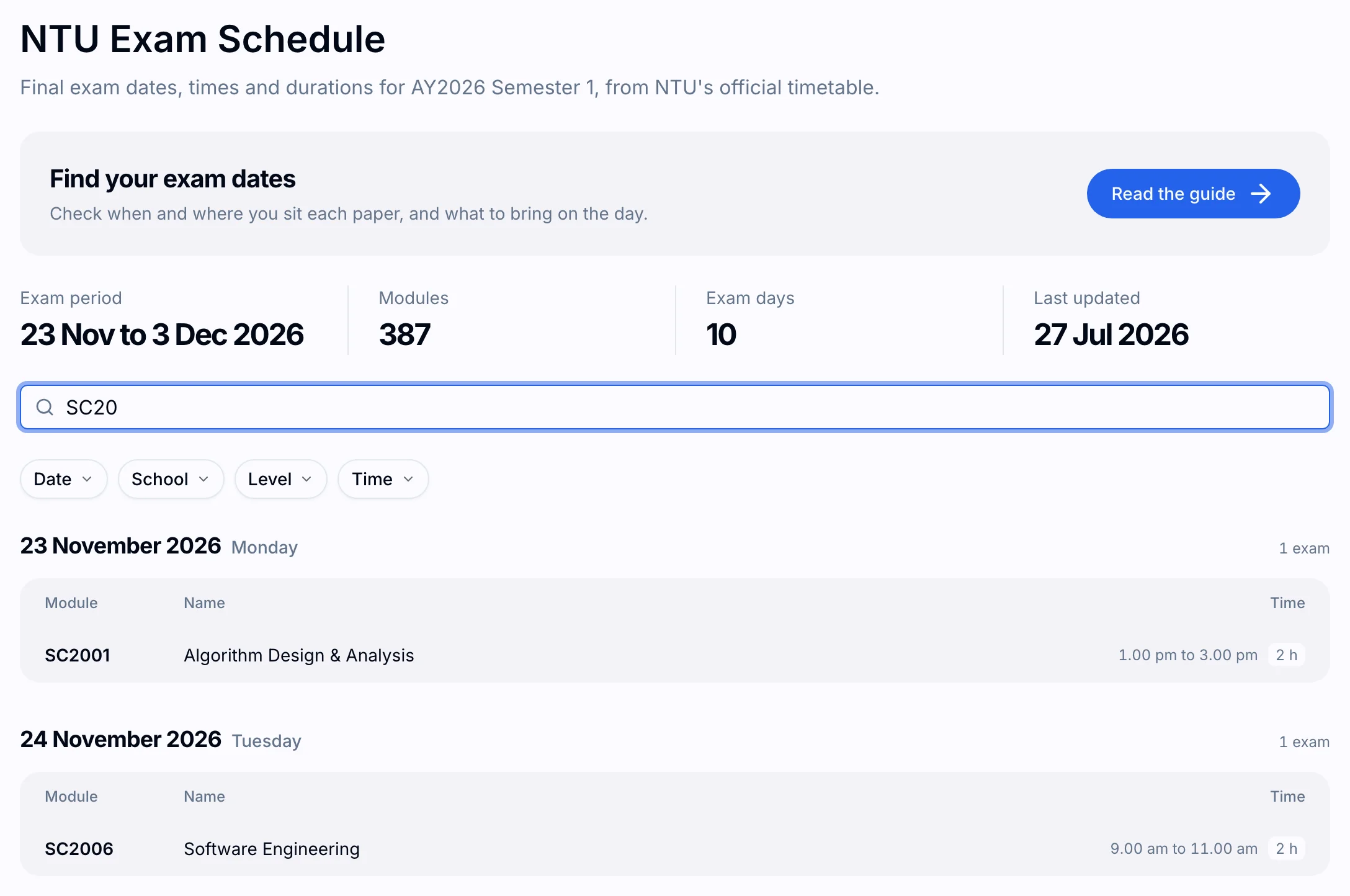Click the 1.00 pm to 3.00 pm time
Viewport: 1350px width, 896px height.
pos(1187,655)
